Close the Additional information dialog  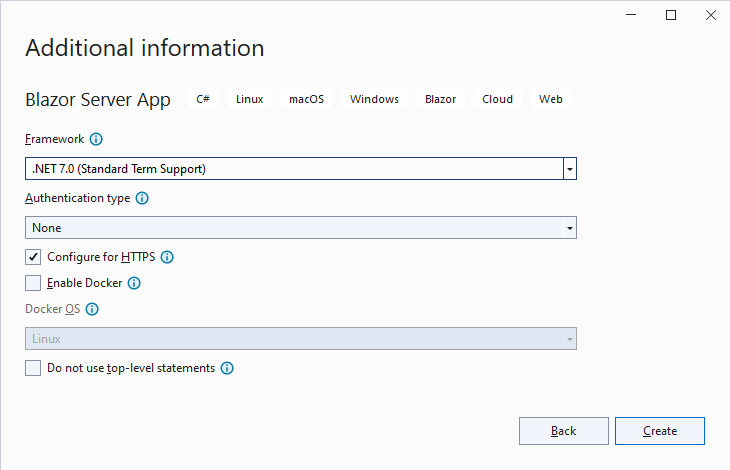(x=711, y=15)
